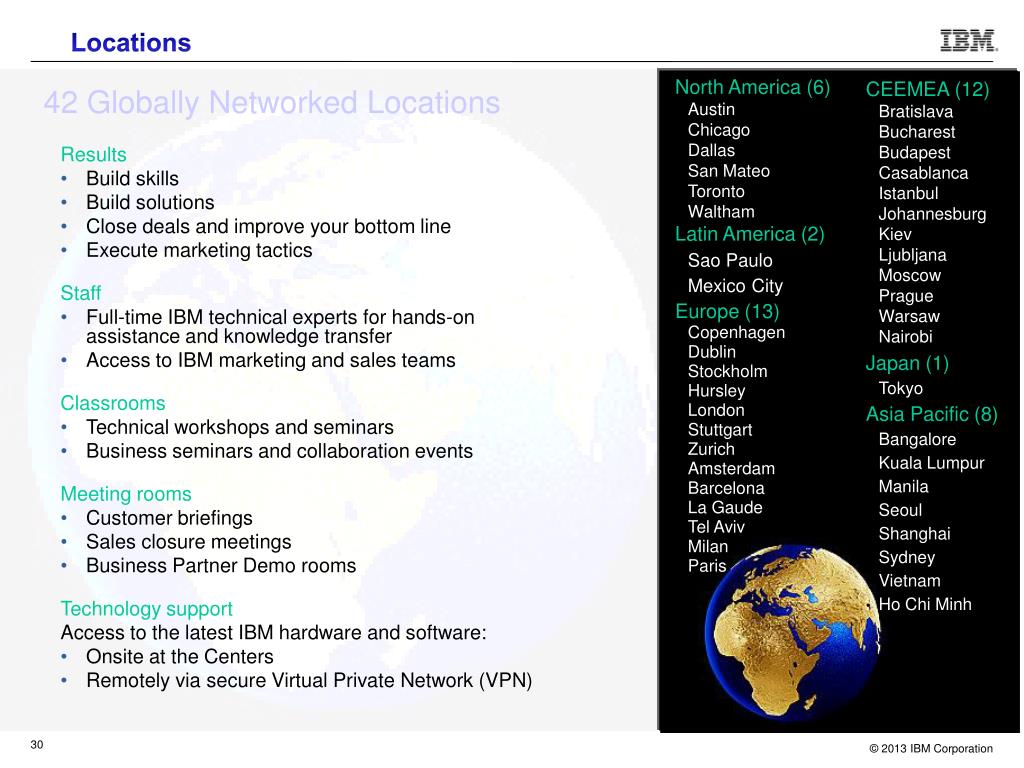Click the city 'Istanbul'
The width and height of the screenshot is (1024, 768).
click(908, 193)
